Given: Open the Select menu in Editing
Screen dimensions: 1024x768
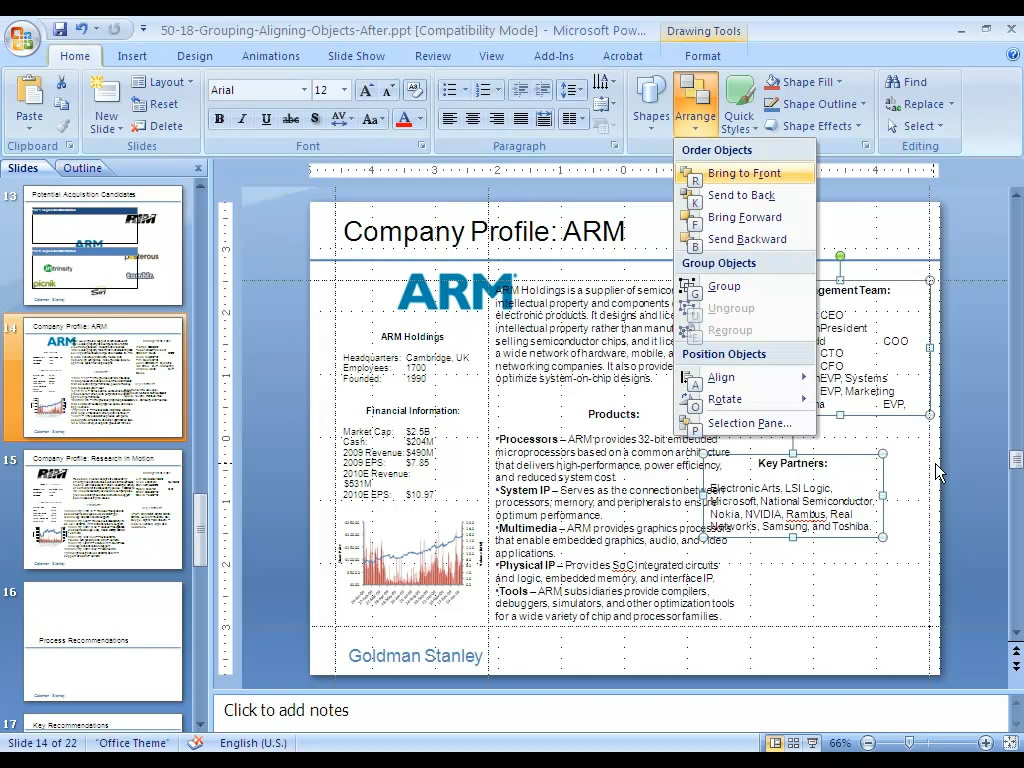Looking at the screenshot, I should tap(915, 126).
